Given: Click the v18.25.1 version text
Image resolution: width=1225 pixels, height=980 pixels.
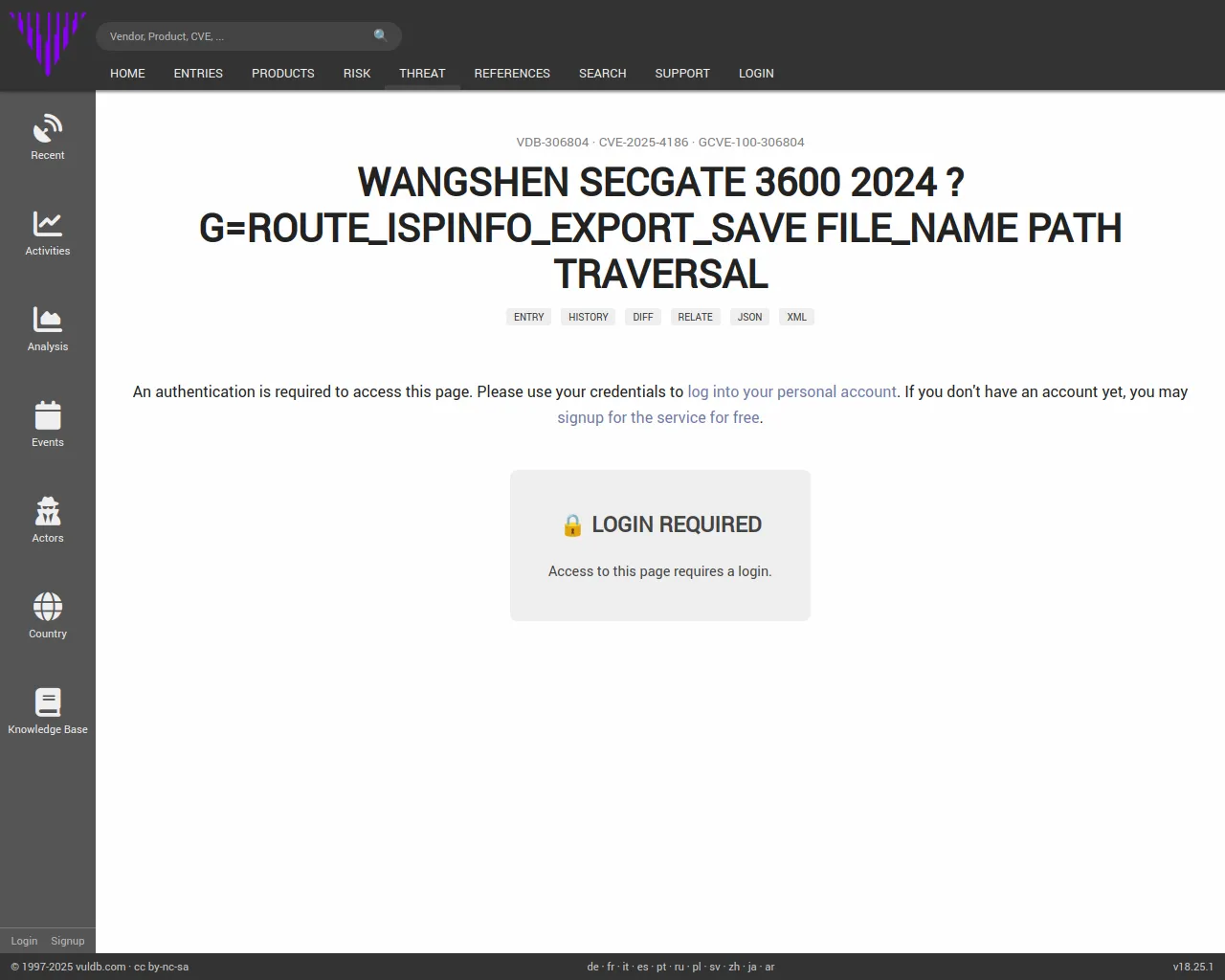Looking at the screenshot, I should (1192, 967).
